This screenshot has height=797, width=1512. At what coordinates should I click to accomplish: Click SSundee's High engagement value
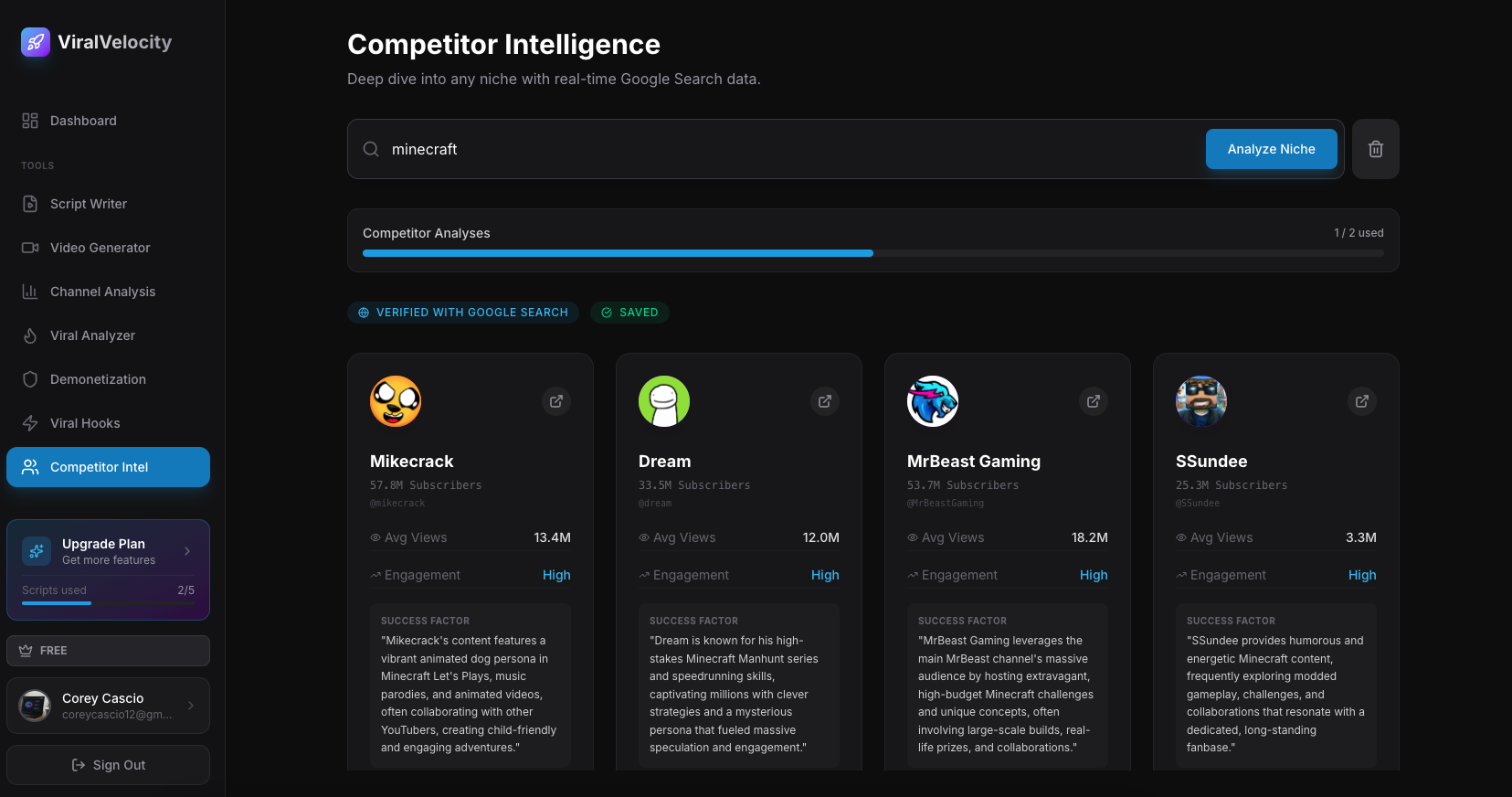coord(1362,575)
